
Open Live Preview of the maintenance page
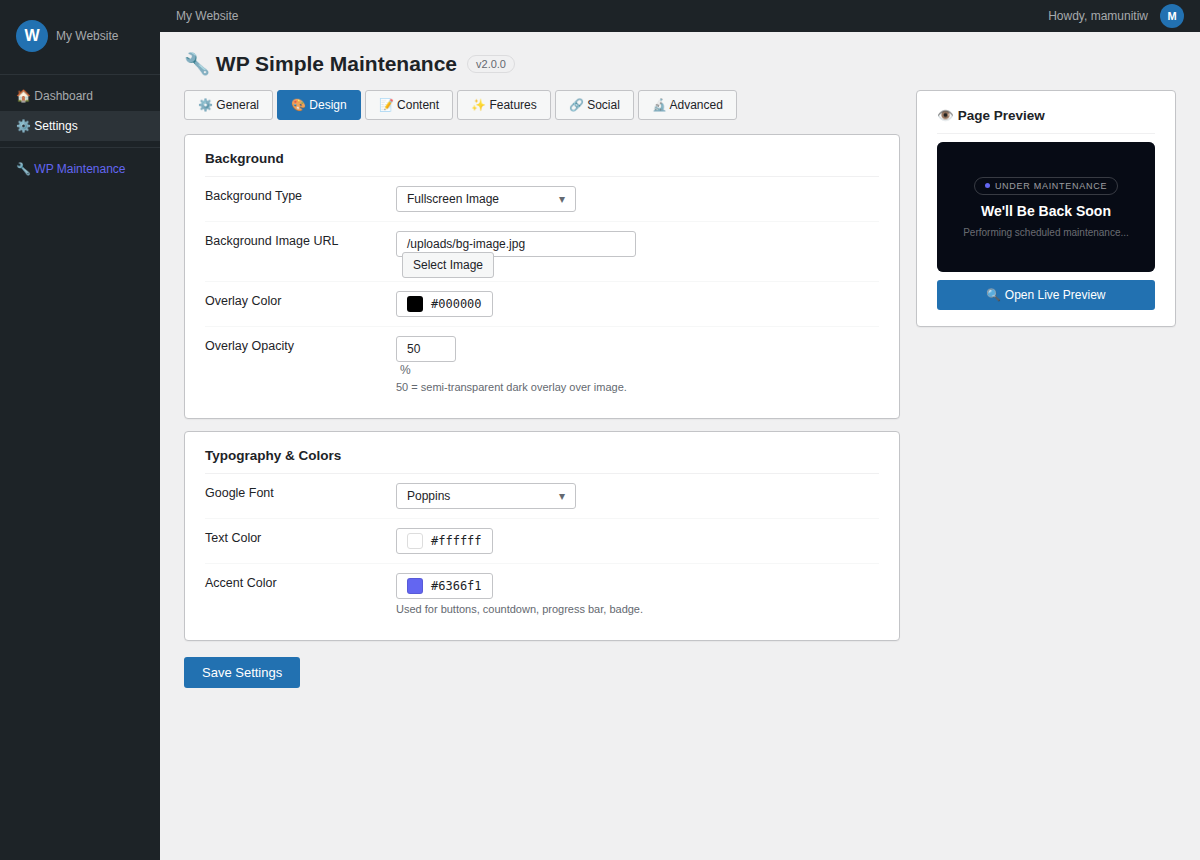(x=1045, y=294)
